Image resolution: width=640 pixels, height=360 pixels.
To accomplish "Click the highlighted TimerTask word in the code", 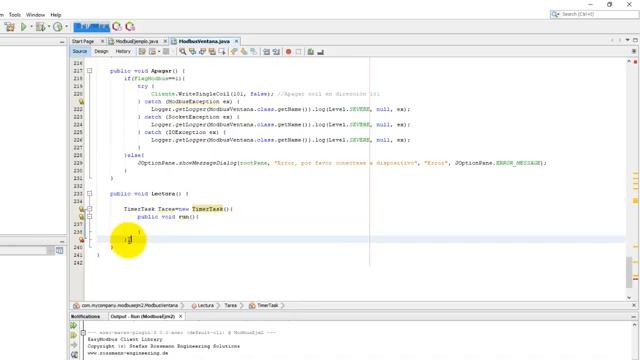I will pyautogui.click(x=207, y=209).
